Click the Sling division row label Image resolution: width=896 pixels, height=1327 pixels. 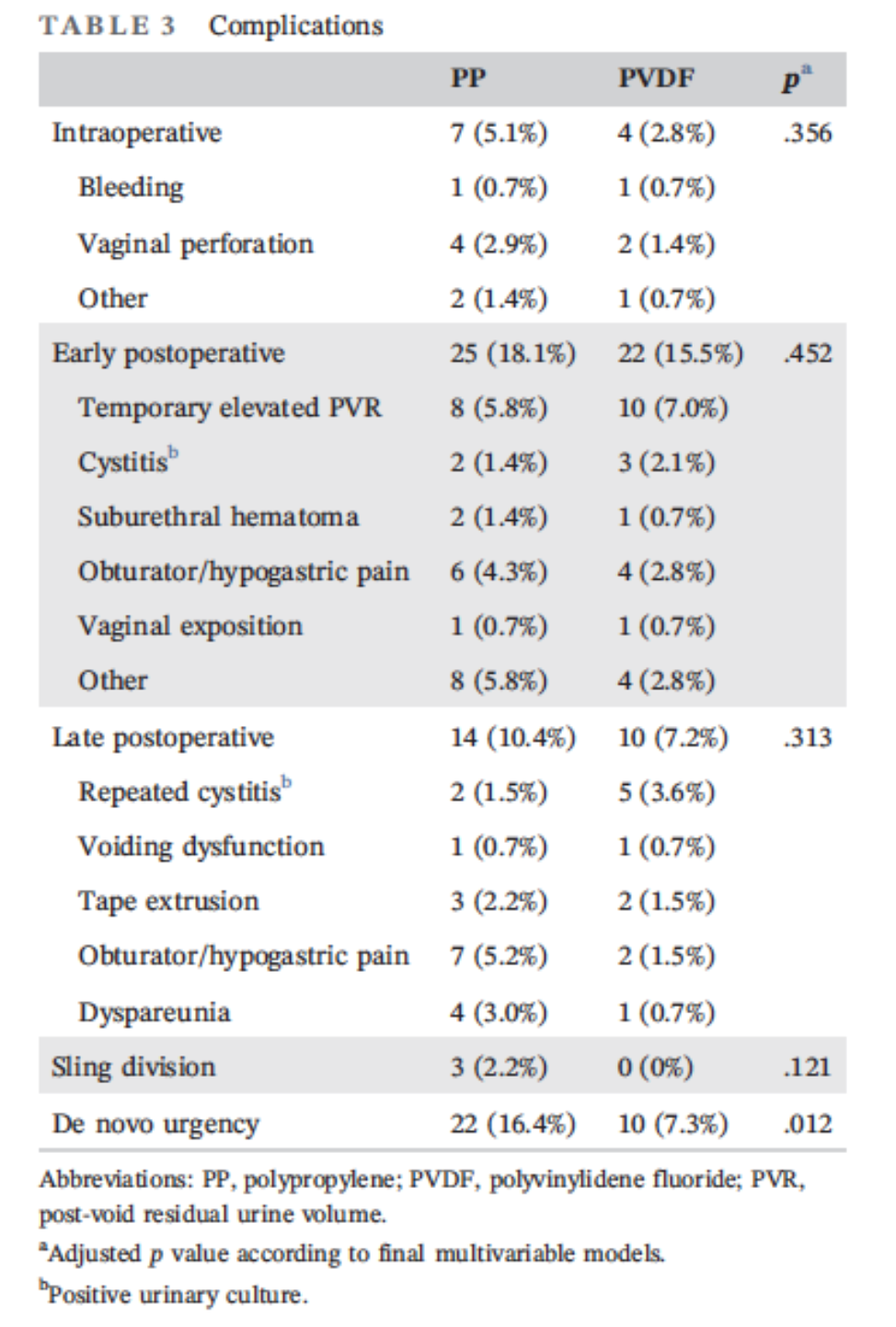[x=133, y=1067]
